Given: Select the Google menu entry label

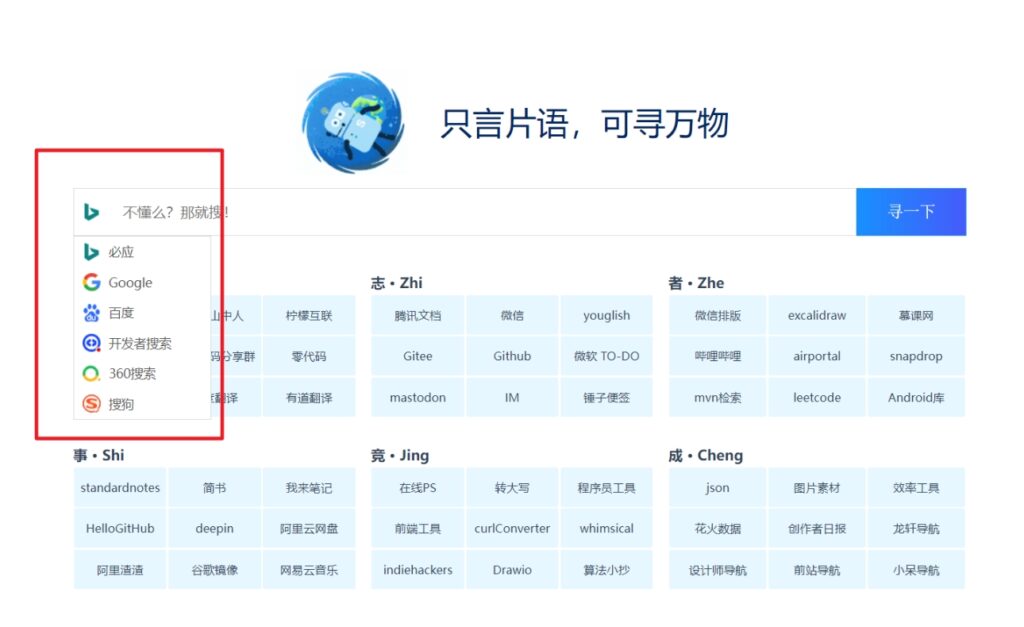Looking at the screenshot, I should (x=131, y=283).
